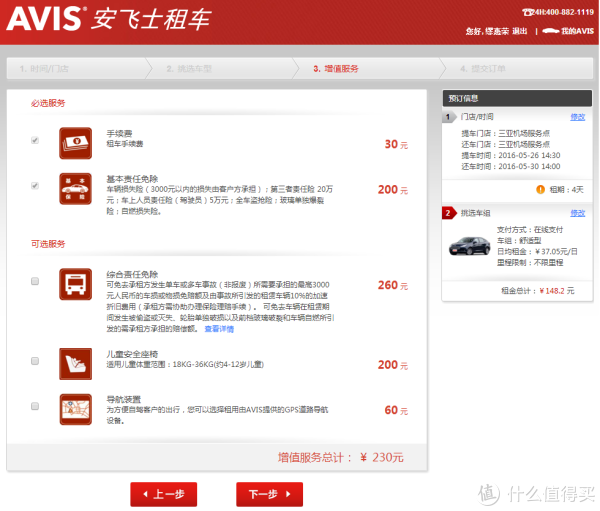Enable the 综合责任免除 checkbox
This screenshot has height=511, width=600.
click(x=35, y=281)
